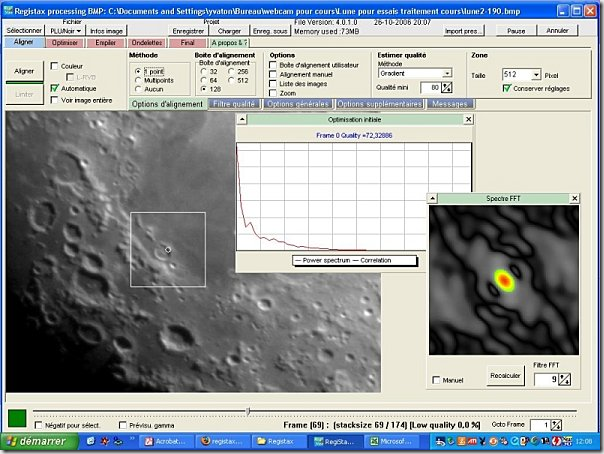The image size is (604, 454).
Task: Expand the quick launch overflow chevron
Action: 132,439
